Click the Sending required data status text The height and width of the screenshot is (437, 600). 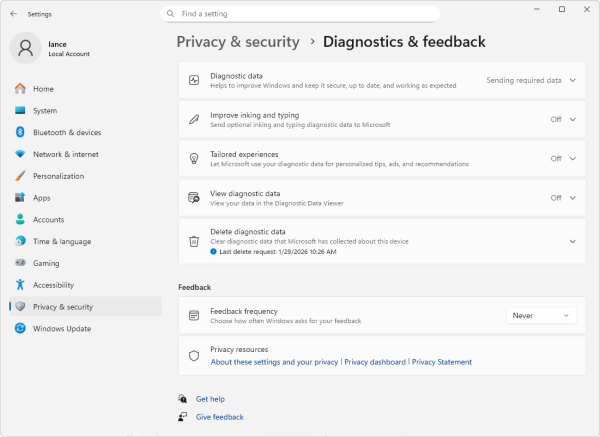click(x=523, y=80)
